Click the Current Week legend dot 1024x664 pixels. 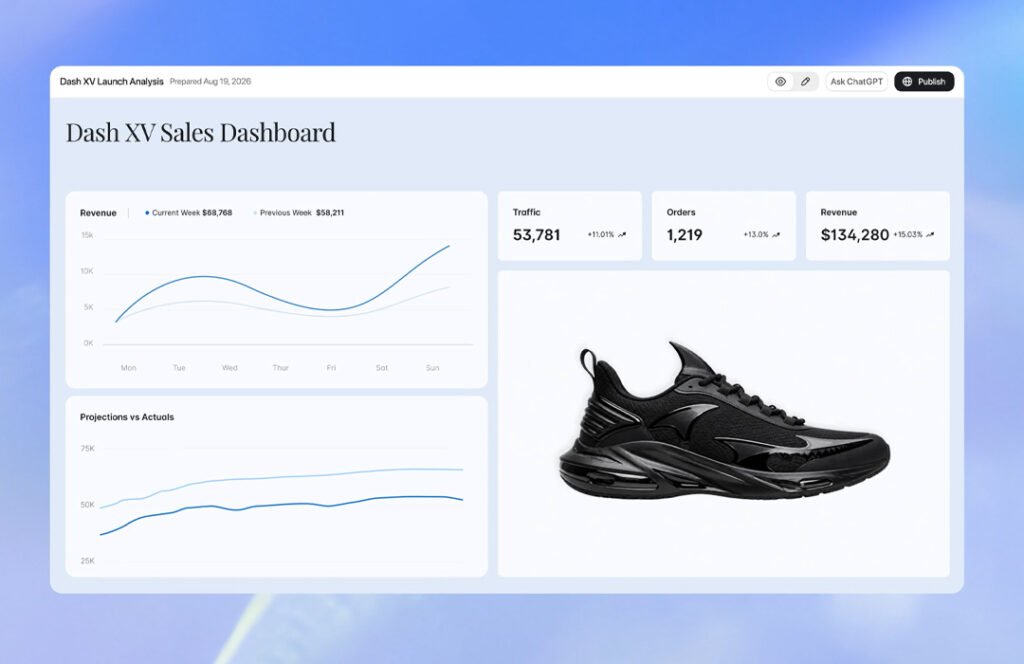pyautogui.click(x=147, y=213)
